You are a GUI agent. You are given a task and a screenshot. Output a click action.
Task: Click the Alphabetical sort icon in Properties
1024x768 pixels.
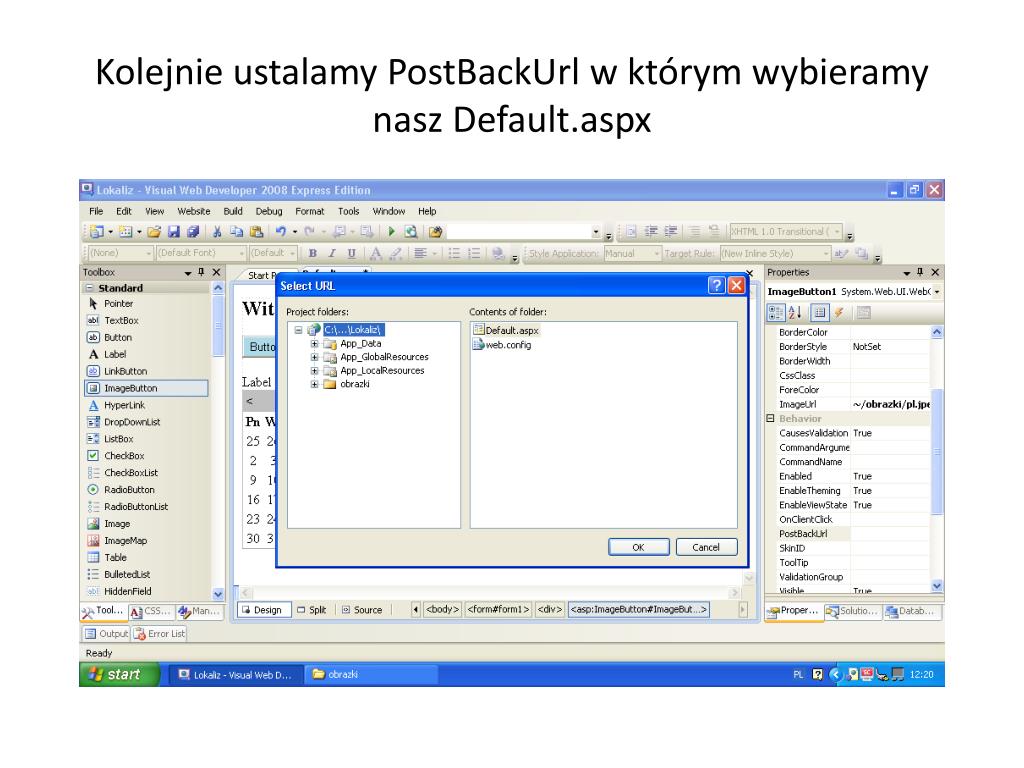click(x=795, y=313)
